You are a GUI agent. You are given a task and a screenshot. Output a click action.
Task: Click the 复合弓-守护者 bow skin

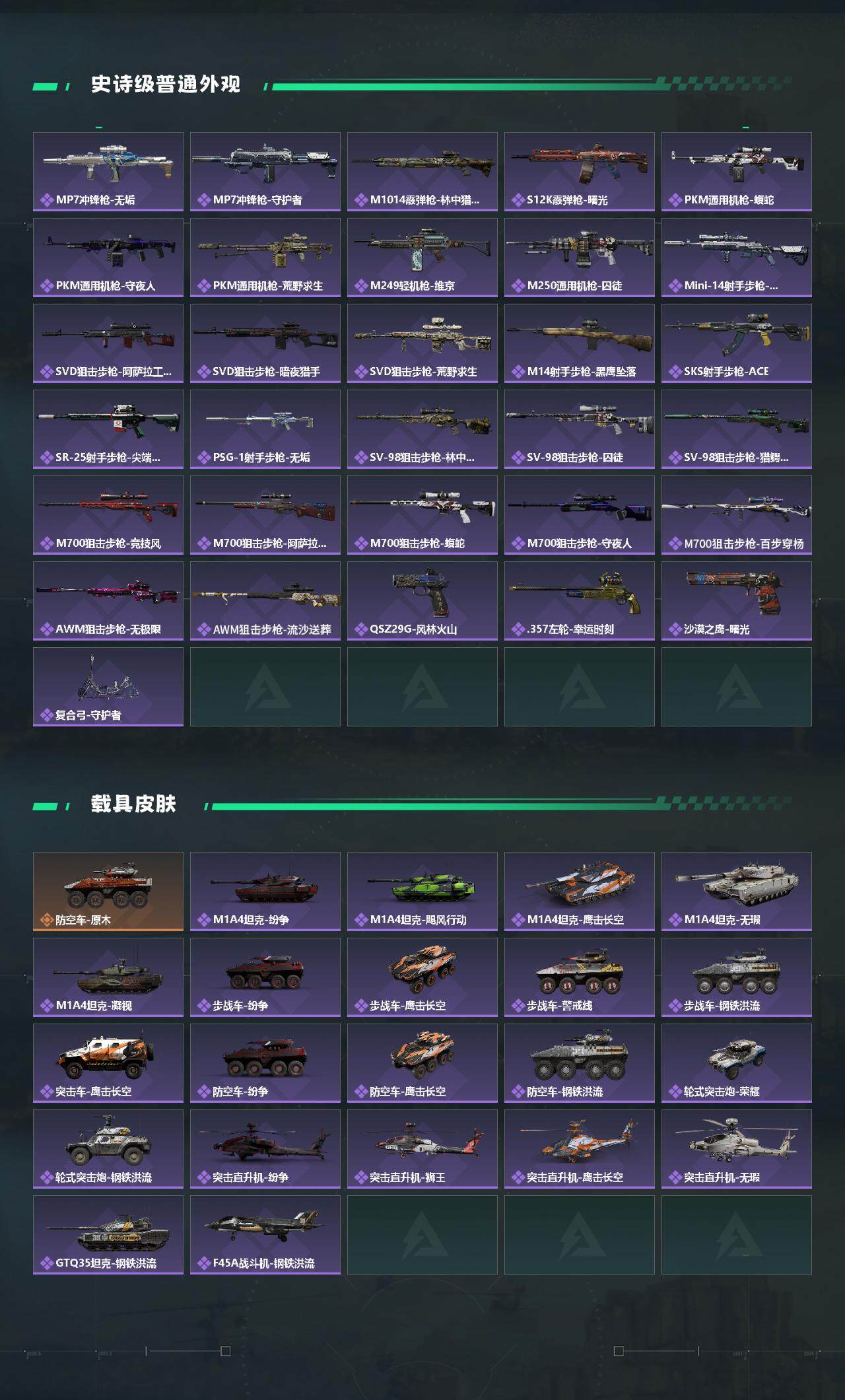[x=108, y=687]
